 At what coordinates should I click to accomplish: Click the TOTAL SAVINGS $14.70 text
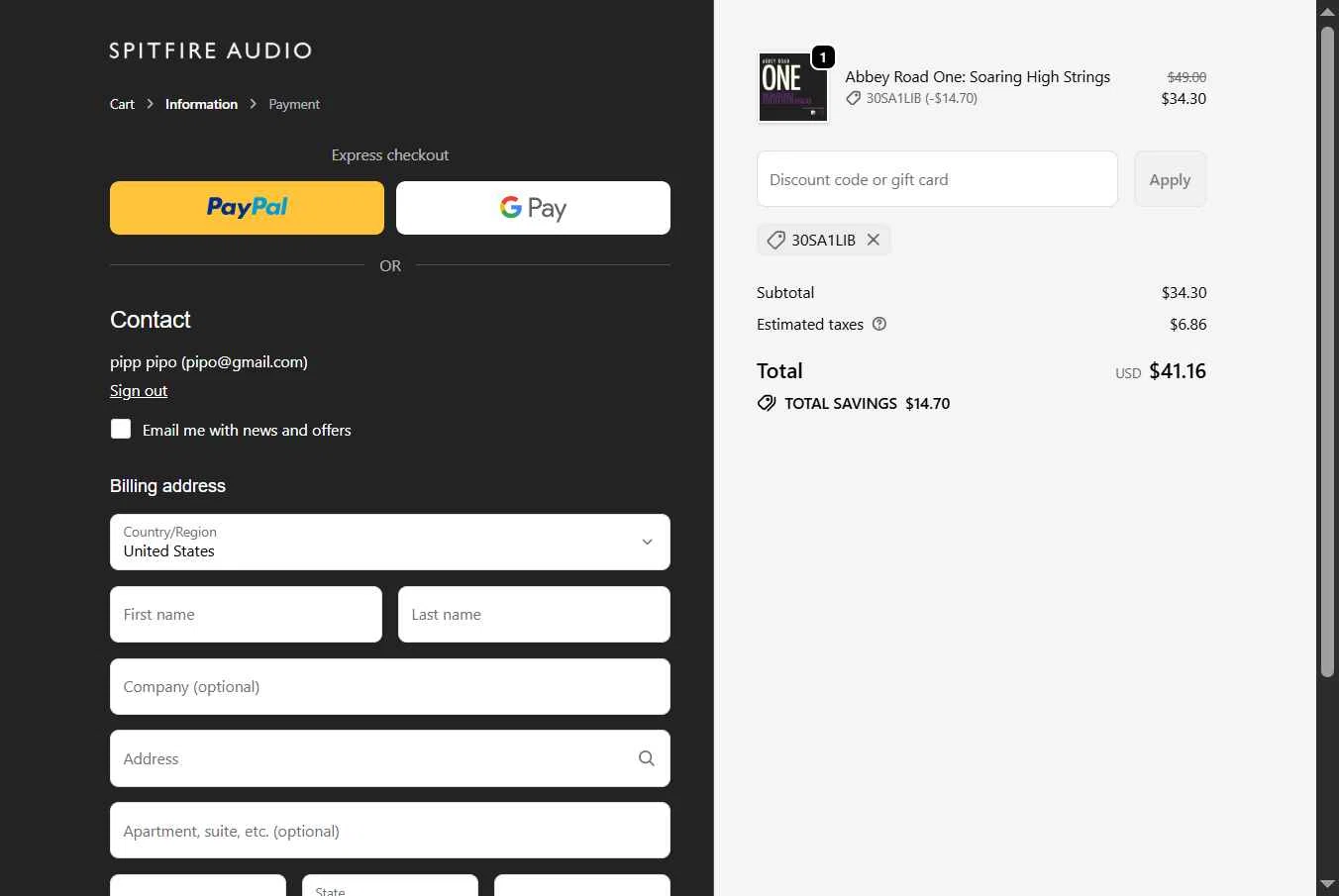(867, 403)
